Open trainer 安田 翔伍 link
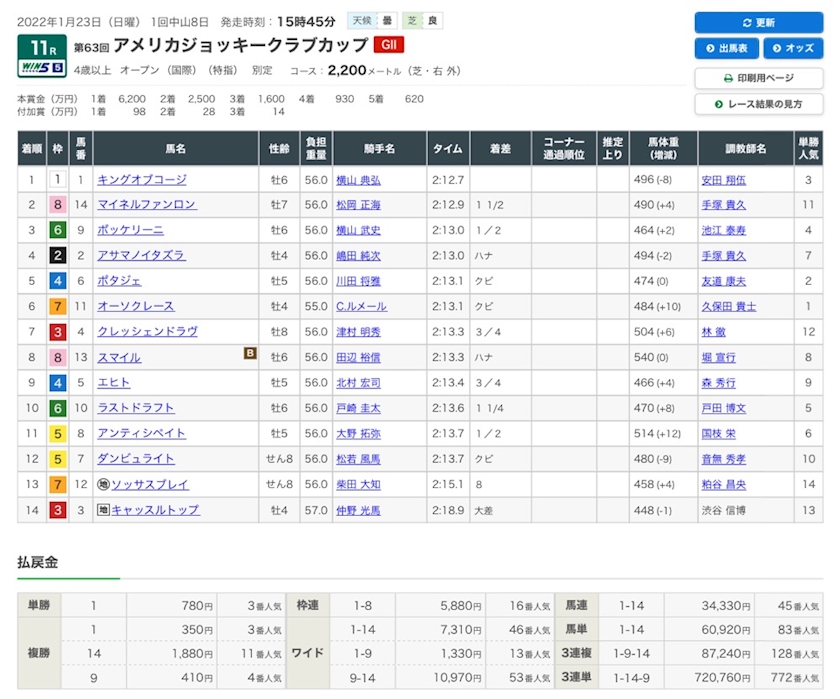The width and height of the screenshot is (840, 699). (x=724, y=180)
